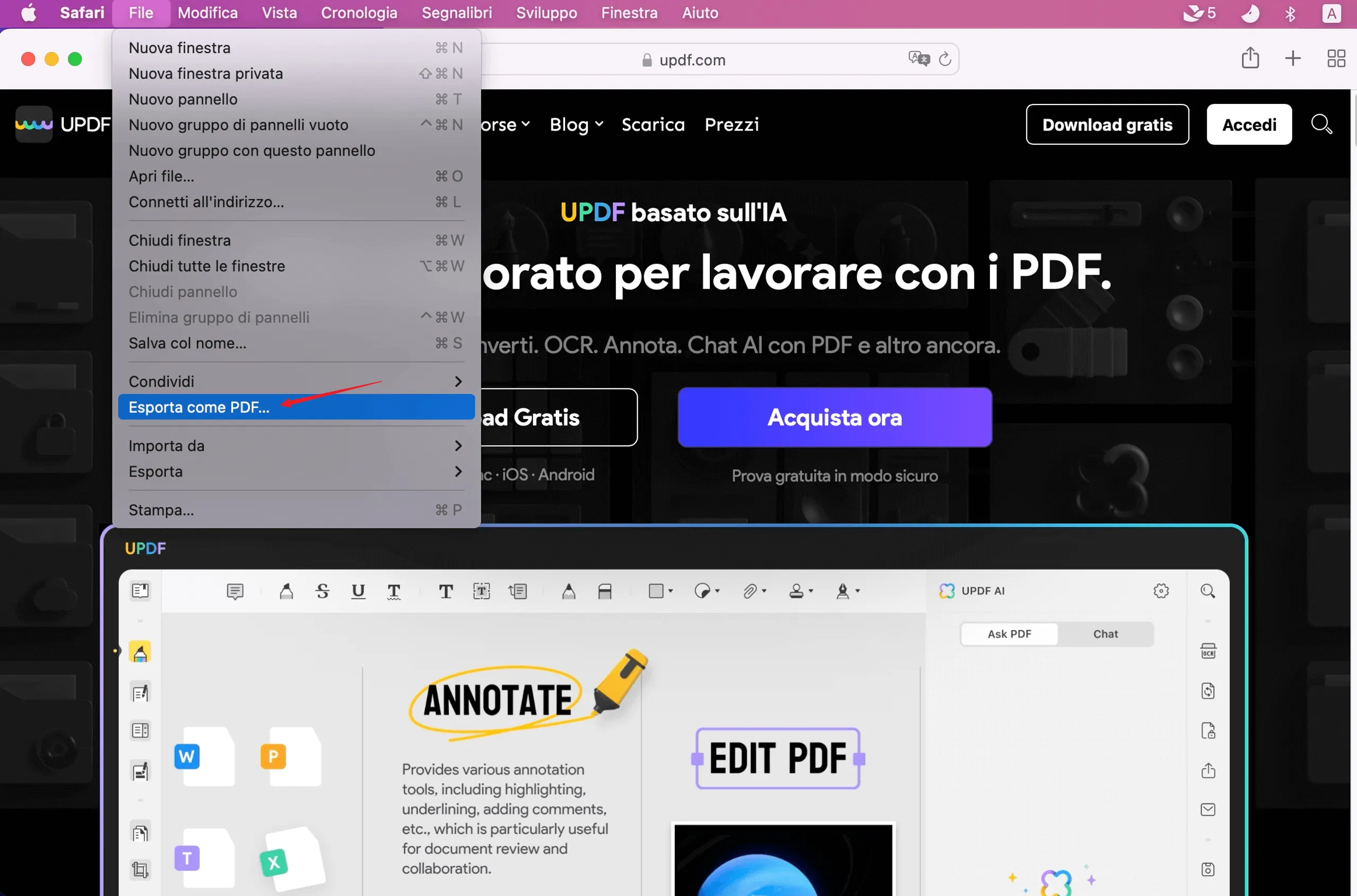
Task: Open the Scarica link
Action: pyautogui.click(x=653, y=125)
